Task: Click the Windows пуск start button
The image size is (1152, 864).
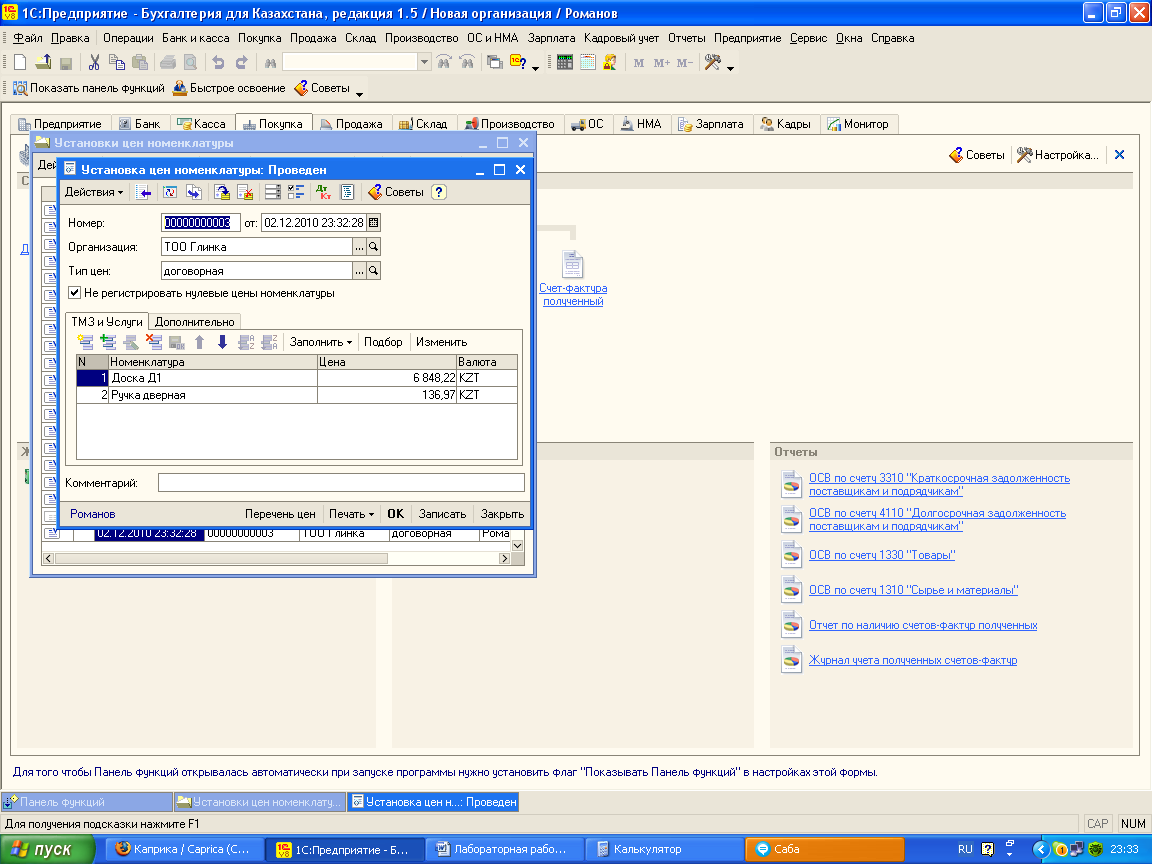Action: [48, 849]
